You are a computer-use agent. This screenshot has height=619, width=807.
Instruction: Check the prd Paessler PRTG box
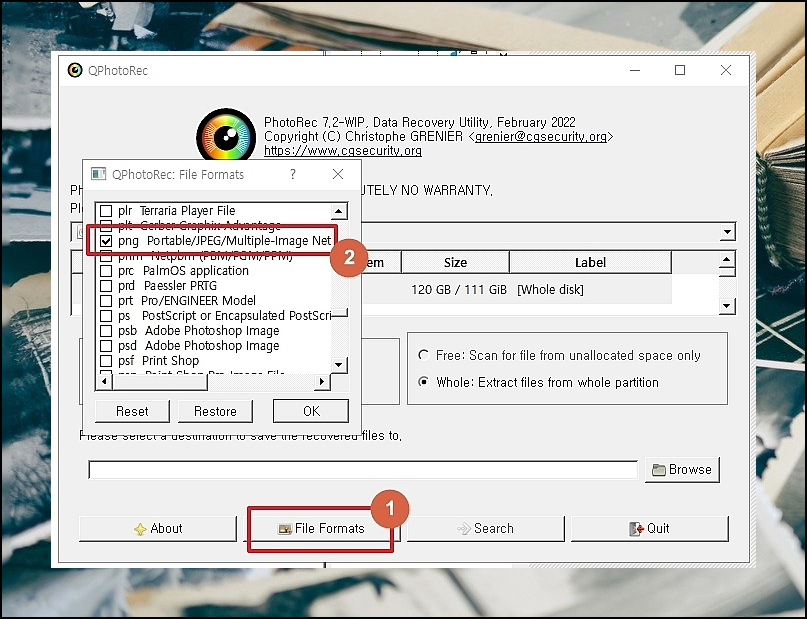[106, 286]
